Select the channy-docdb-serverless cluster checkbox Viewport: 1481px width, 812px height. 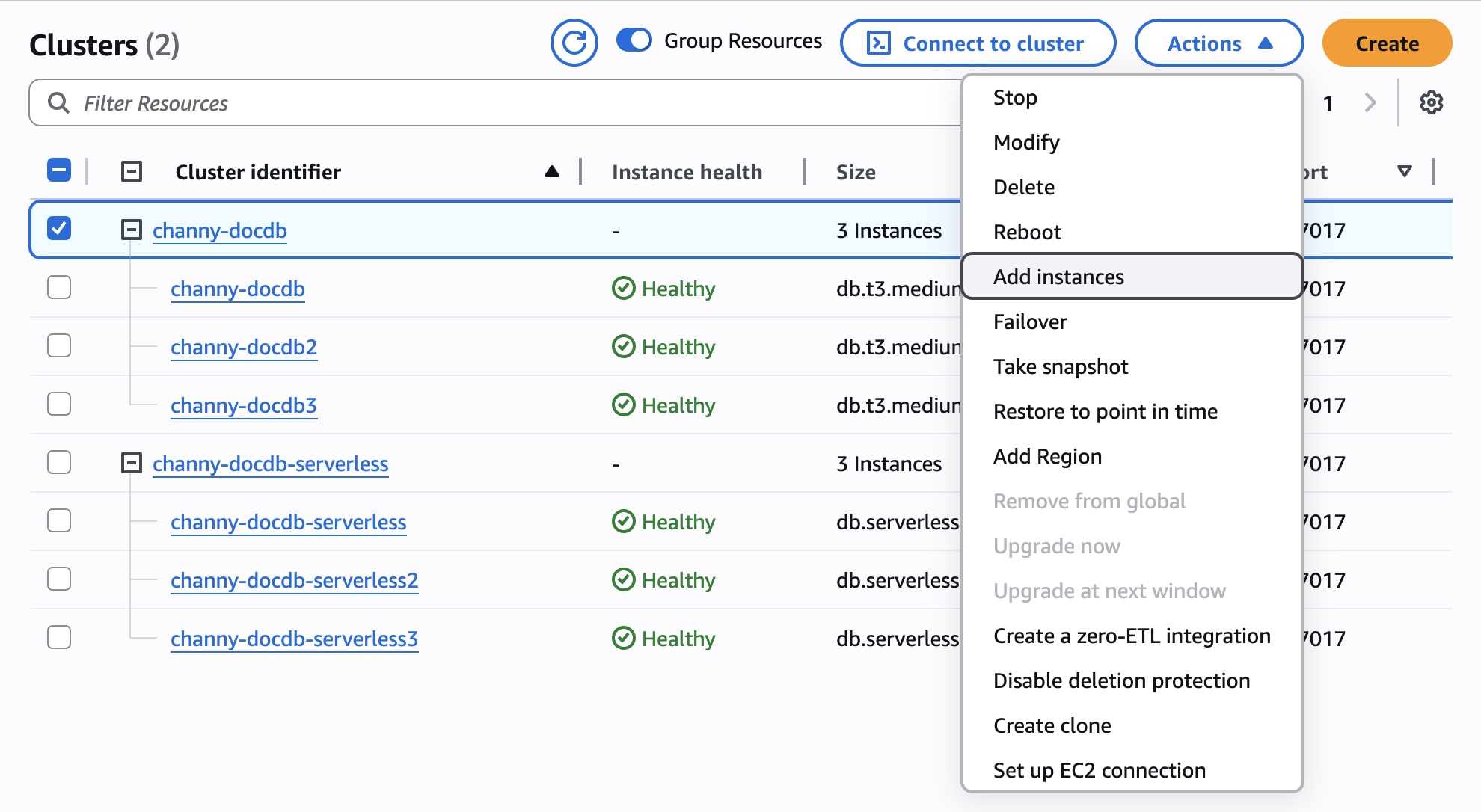[x=59, y=462]
